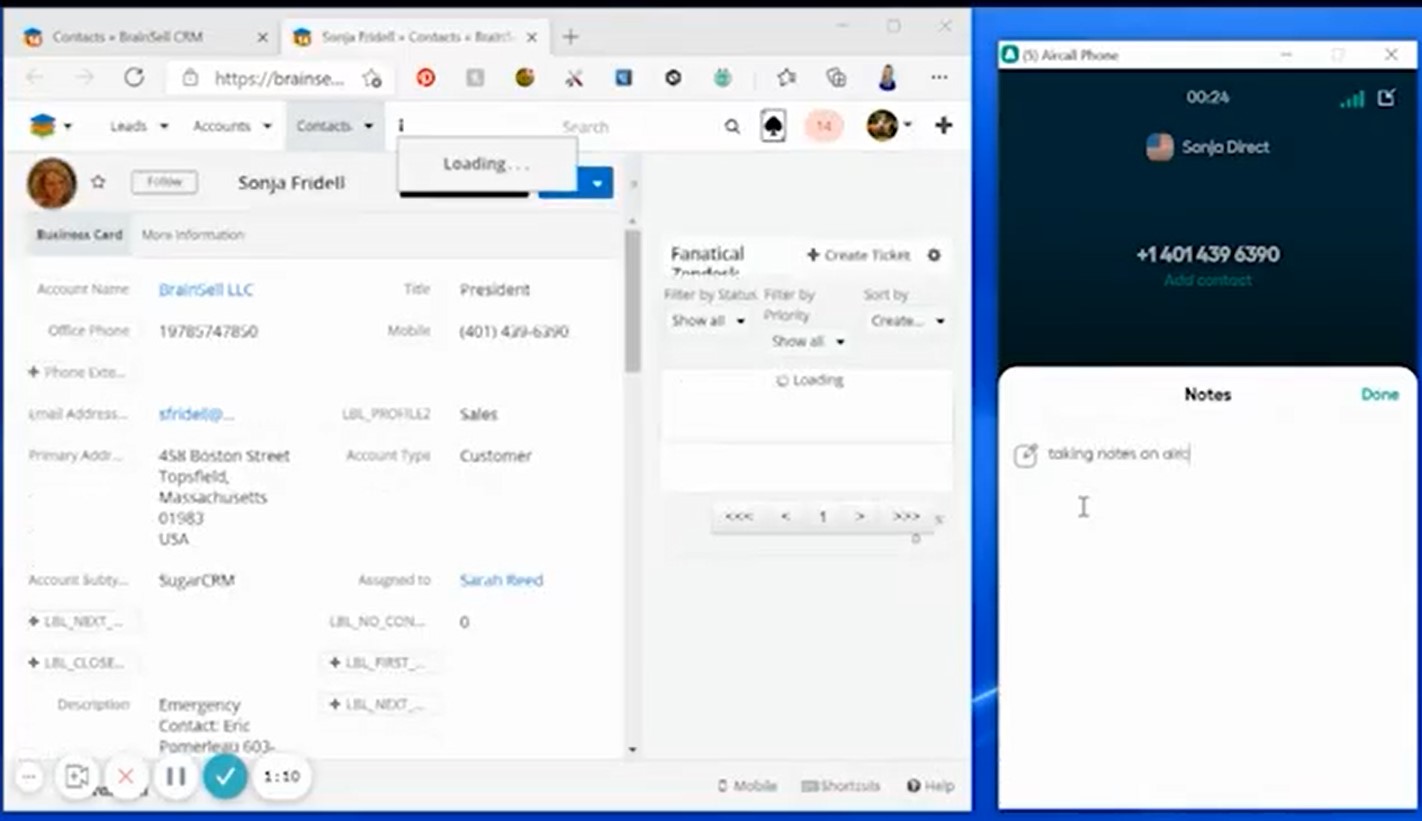Go to the next page of tickets
The height and width of the screenshot is (821, 1422).
click(860, 517)
